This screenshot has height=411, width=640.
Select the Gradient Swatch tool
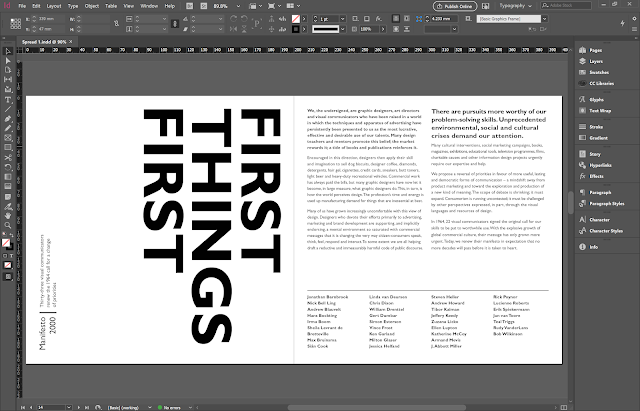8,177
